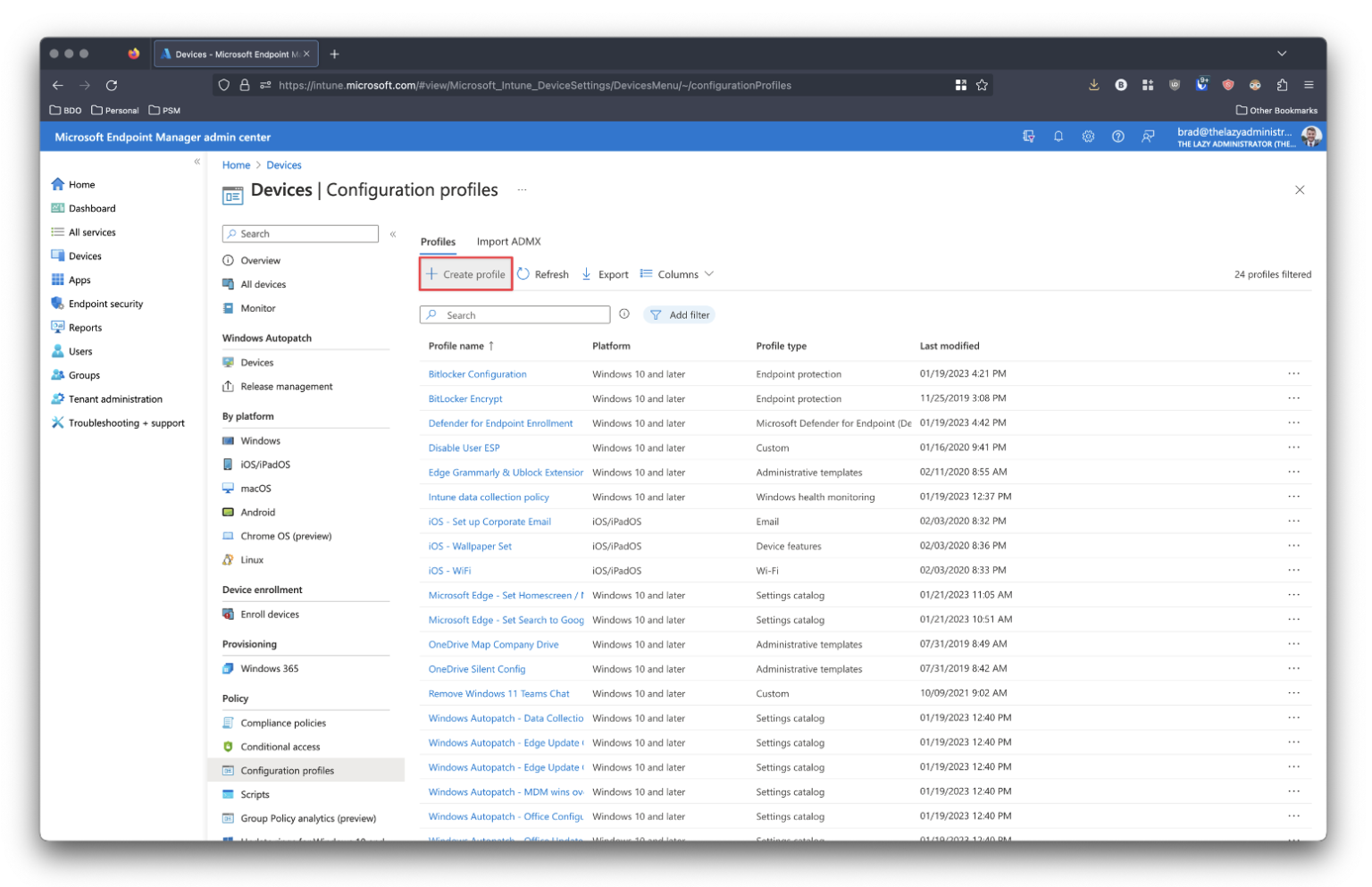Open Intune data collection policy link
Image resolution: width=1372 pixels, height=887 pixels.
(x=489, y=498)
